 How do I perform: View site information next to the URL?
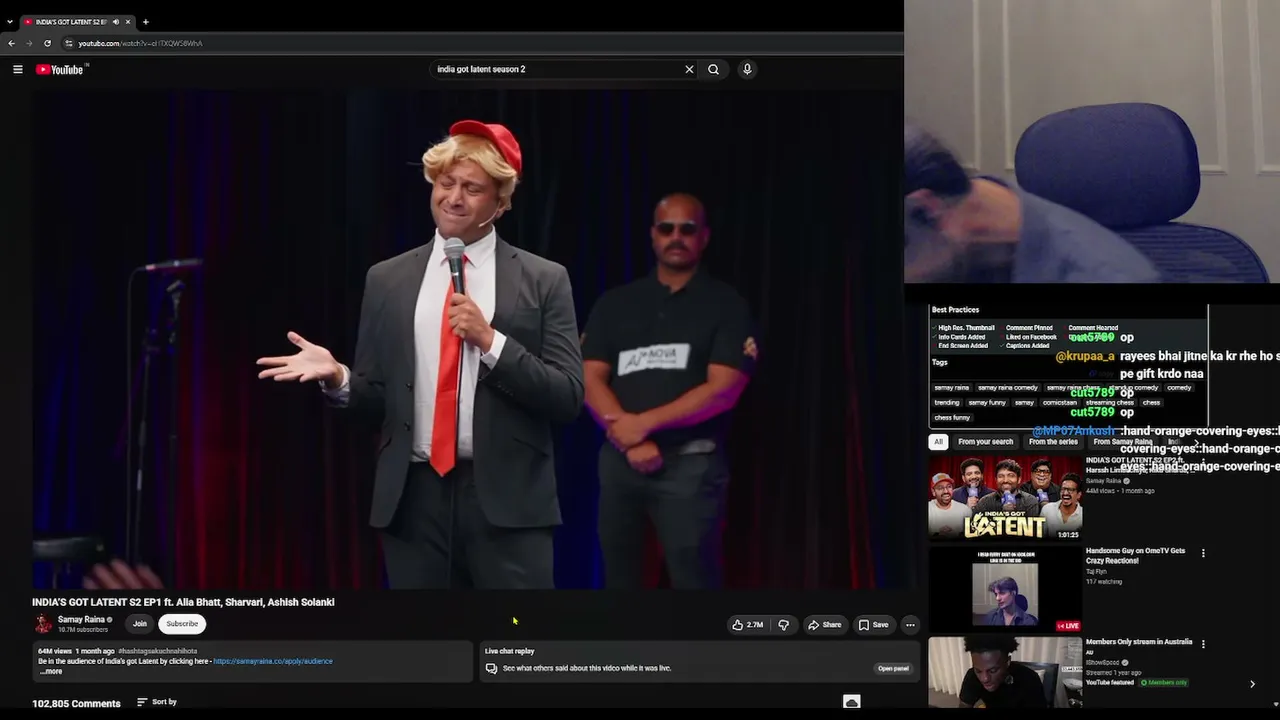point(69,43)
